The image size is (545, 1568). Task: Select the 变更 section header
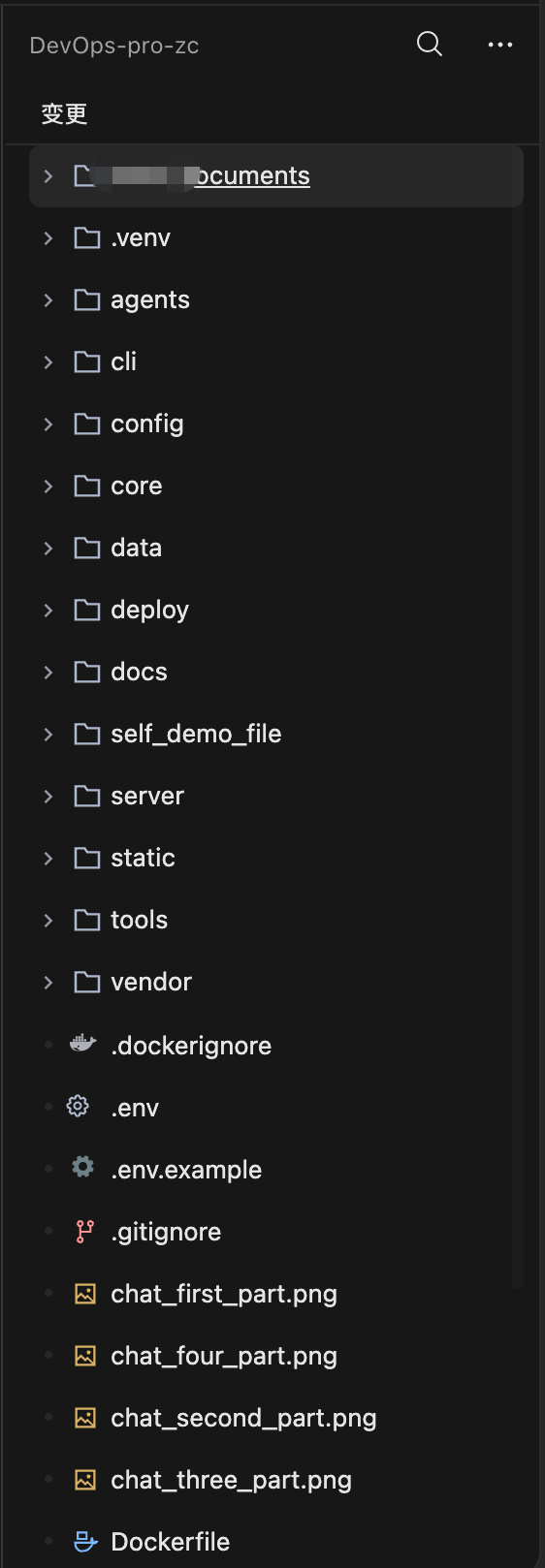point(64,113)
